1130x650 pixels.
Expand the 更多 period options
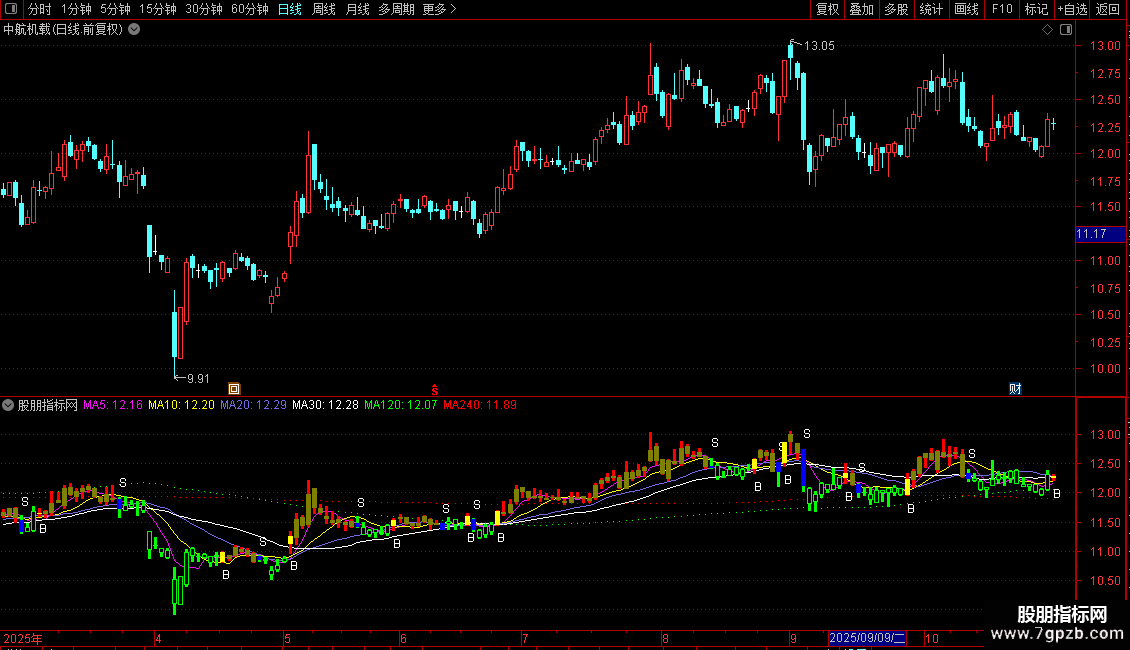point(440,9)
